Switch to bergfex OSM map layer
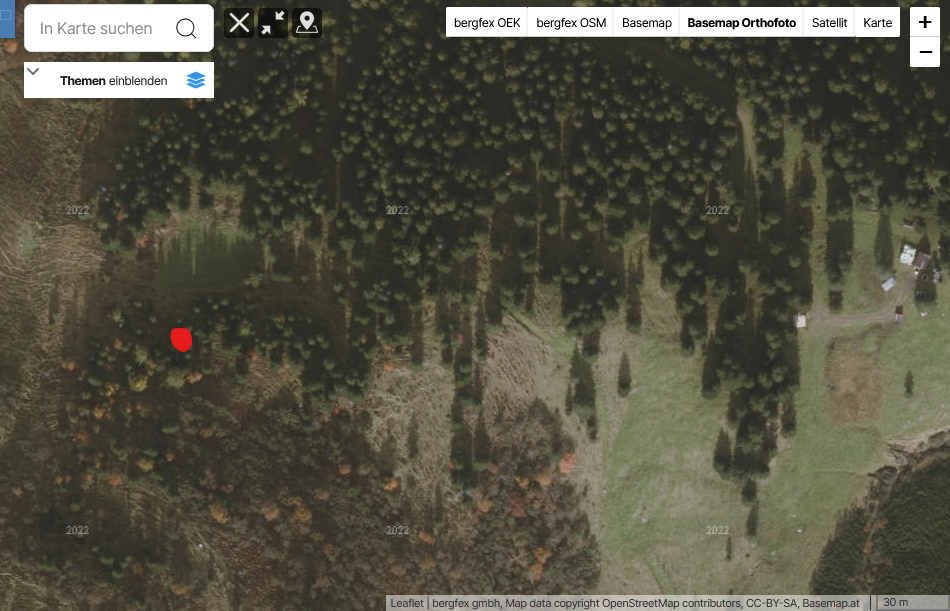 click(571, 23)
